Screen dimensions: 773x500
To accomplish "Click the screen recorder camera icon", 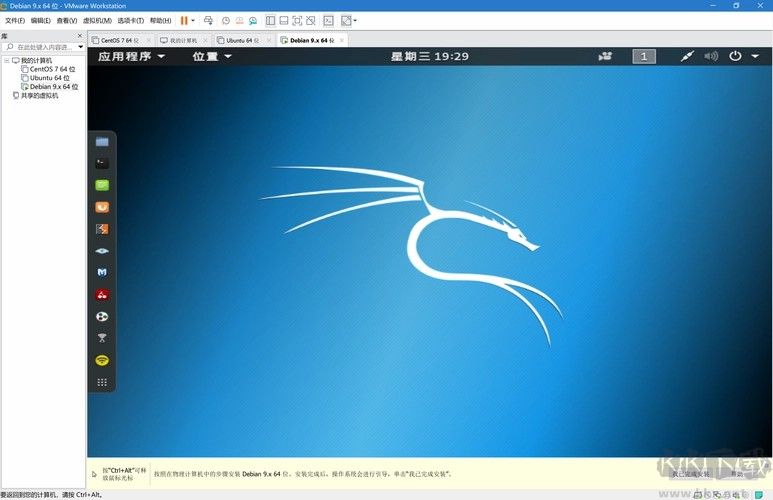I will coord(605,56).
